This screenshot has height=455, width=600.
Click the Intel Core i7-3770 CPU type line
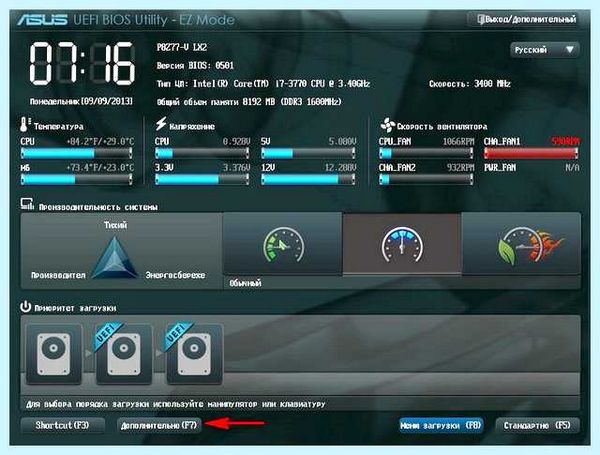point(263,83)
